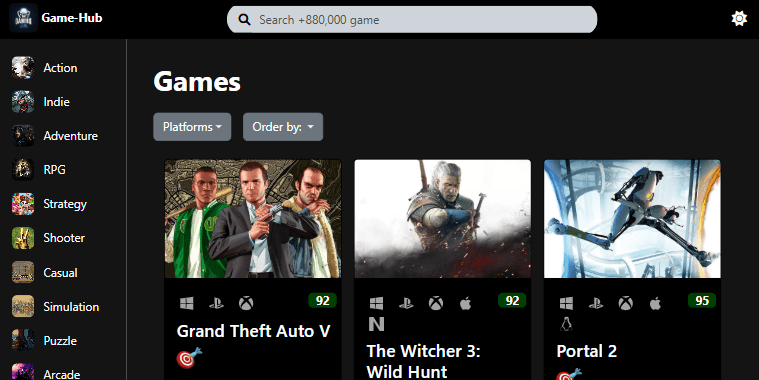The height and width of the screenshot is (380, 759).
Task: Open The Witcher 3: Wild Hunt title
Action: coord(423,361)
